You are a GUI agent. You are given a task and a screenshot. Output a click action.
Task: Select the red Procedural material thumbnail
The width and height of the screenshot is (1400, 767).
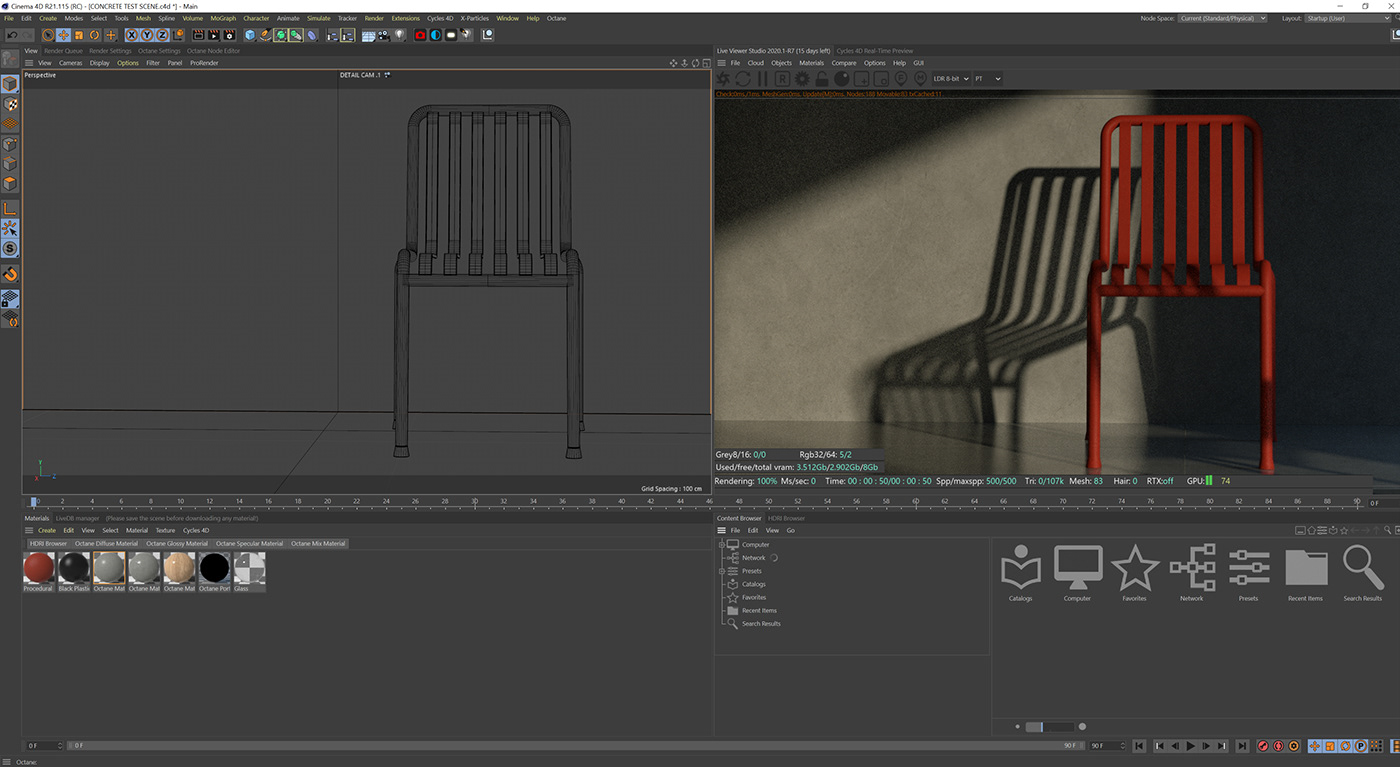pos(39,568)
